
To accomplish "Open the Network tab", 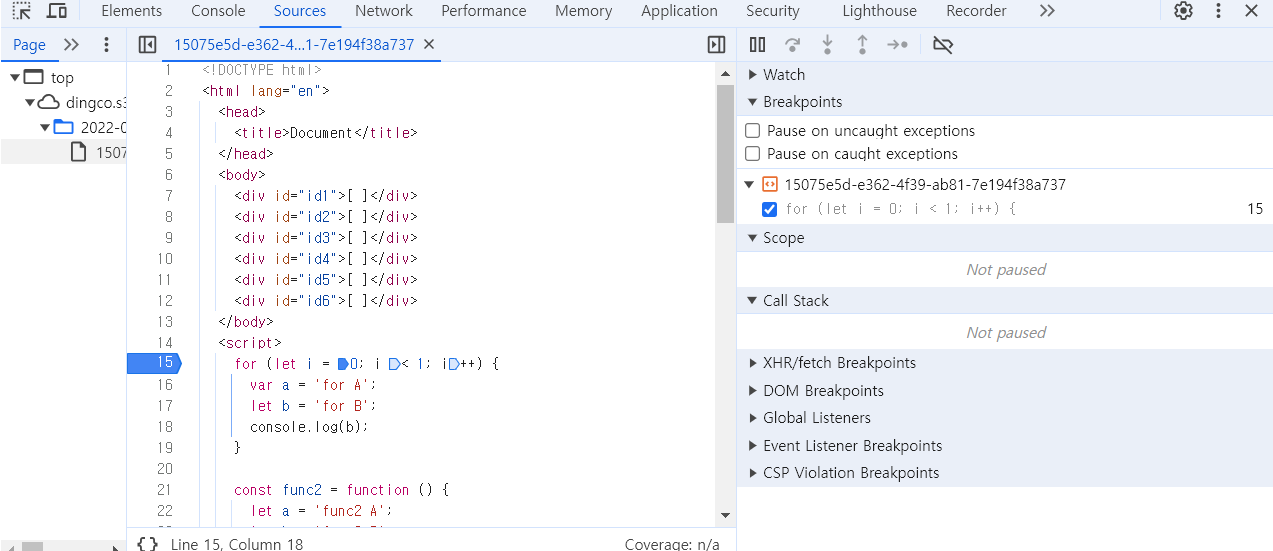I will tap(384, 11).
